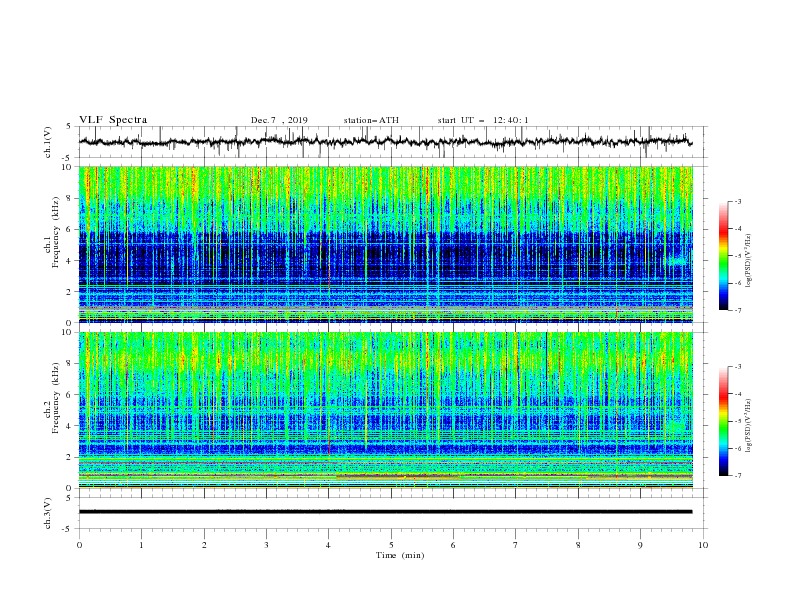792x612 pixels.
Task: Click the "1" minute tick on time axis
Action: tap(142, 545)
